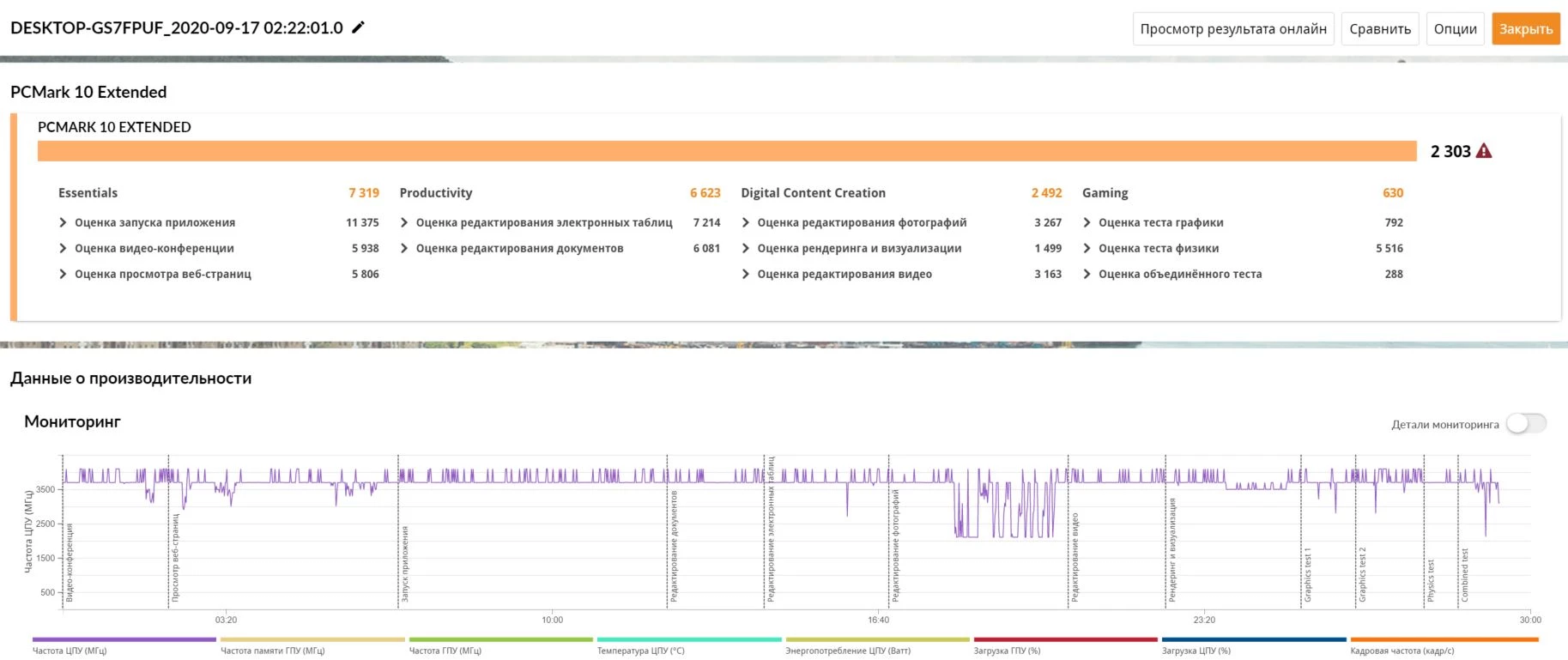Click the Graphics test 2 marker
The image size is (1568, 660).
click(x=1362, y=574)
